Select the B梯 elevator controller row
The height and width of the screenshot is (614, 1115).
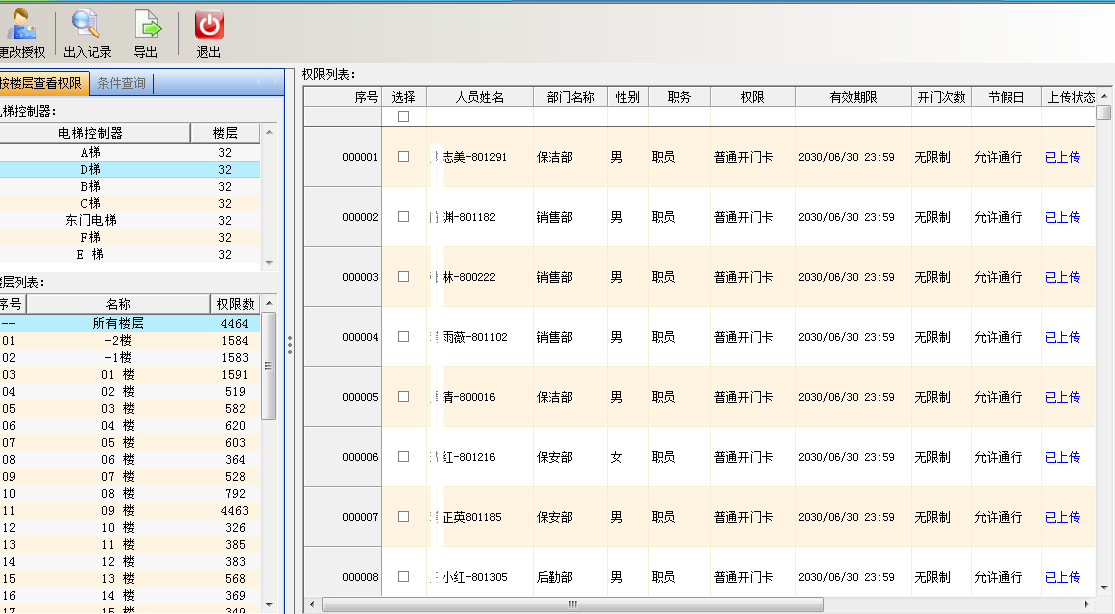[129, 186]
